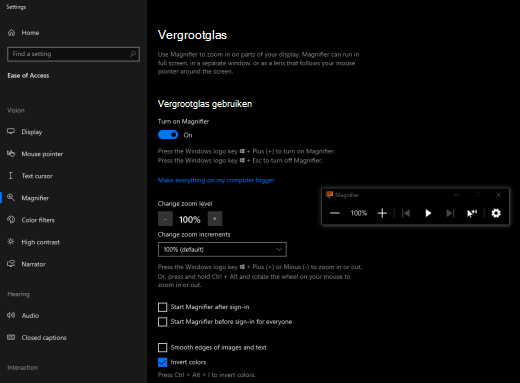This screenshot has width=520, height=383.
Task: Click the Display monitor icon
Action: 11,131
